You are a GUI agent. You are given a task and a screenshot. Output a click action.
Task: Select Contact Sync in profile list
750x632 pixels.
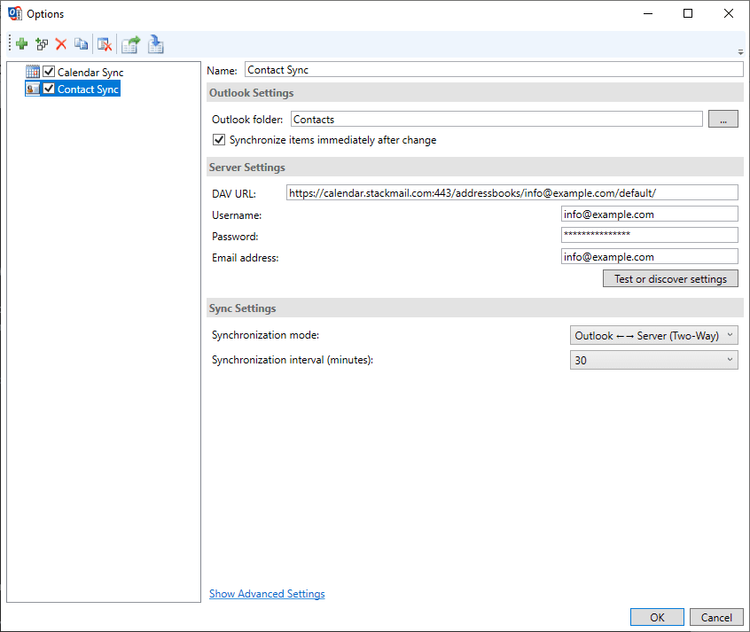point(88,89)
